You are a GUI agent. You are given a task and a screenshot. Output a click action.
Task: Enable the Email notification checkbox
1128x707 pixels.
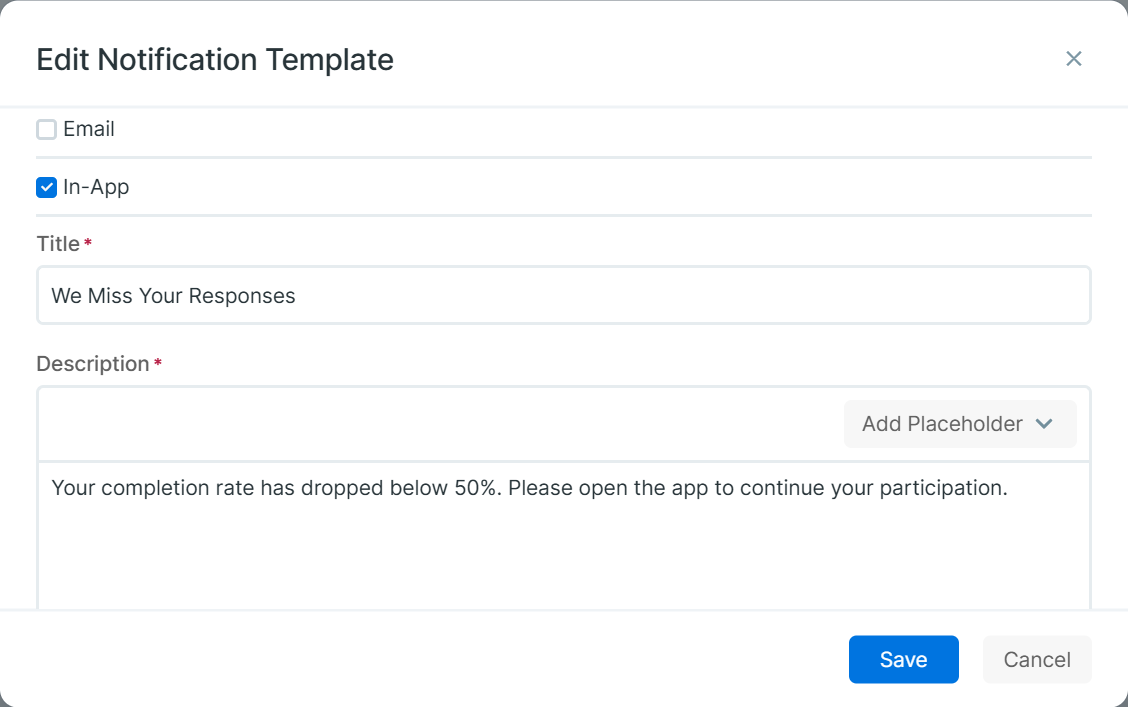[46, 130]
